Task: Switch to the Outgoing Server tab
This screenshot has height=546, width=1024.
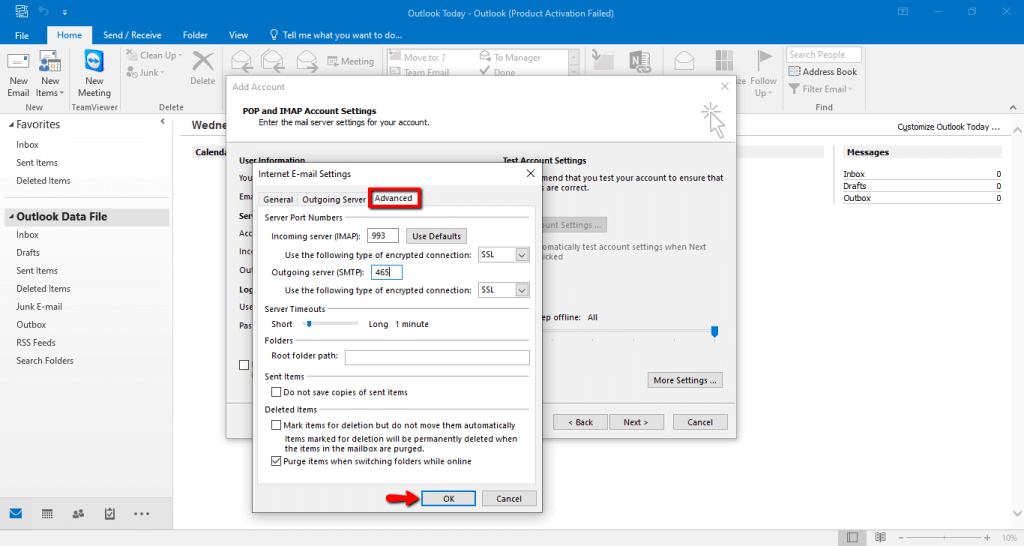Action: point(334,200)
